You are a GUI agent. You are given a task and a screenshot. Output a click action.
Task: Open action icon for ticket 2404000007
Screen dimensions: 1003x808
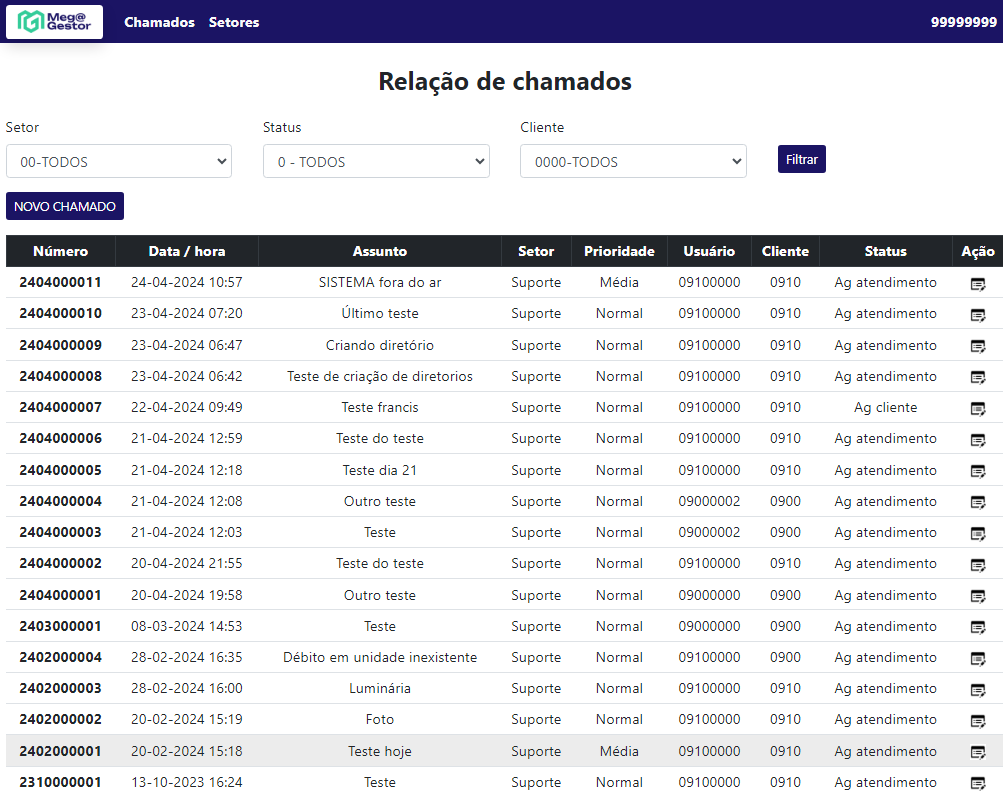[977, 409]
